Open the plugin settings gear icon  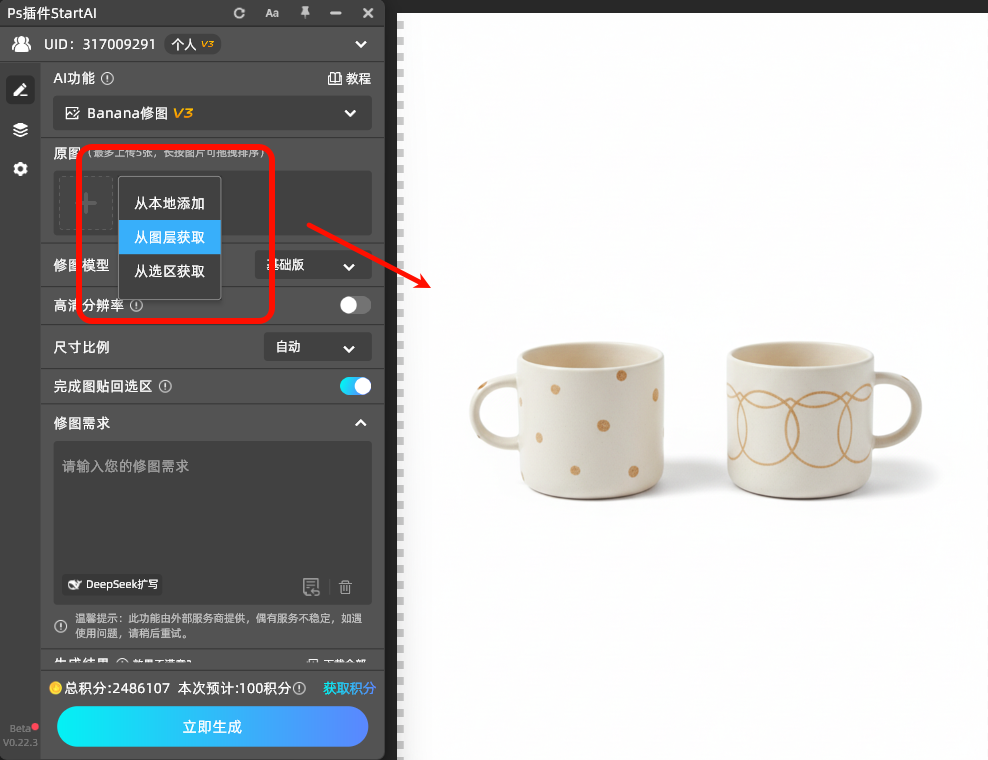click(x=20, y=169)
